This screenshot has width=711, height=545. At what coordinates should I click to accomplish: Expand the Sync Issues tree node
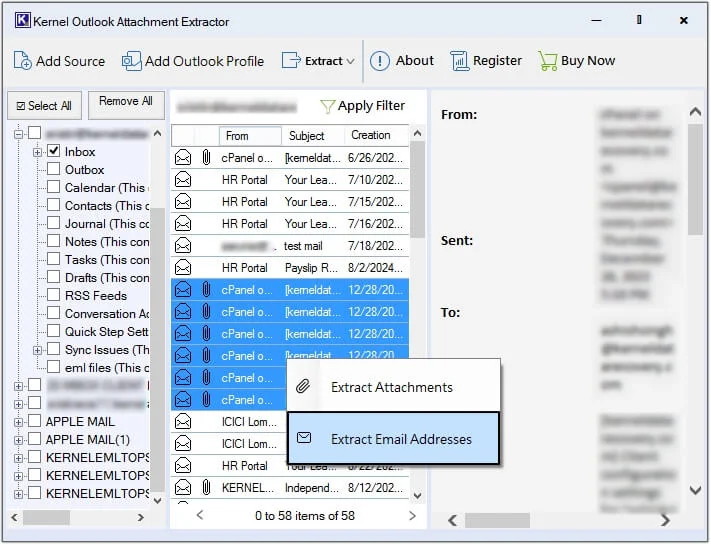(37, 350)
